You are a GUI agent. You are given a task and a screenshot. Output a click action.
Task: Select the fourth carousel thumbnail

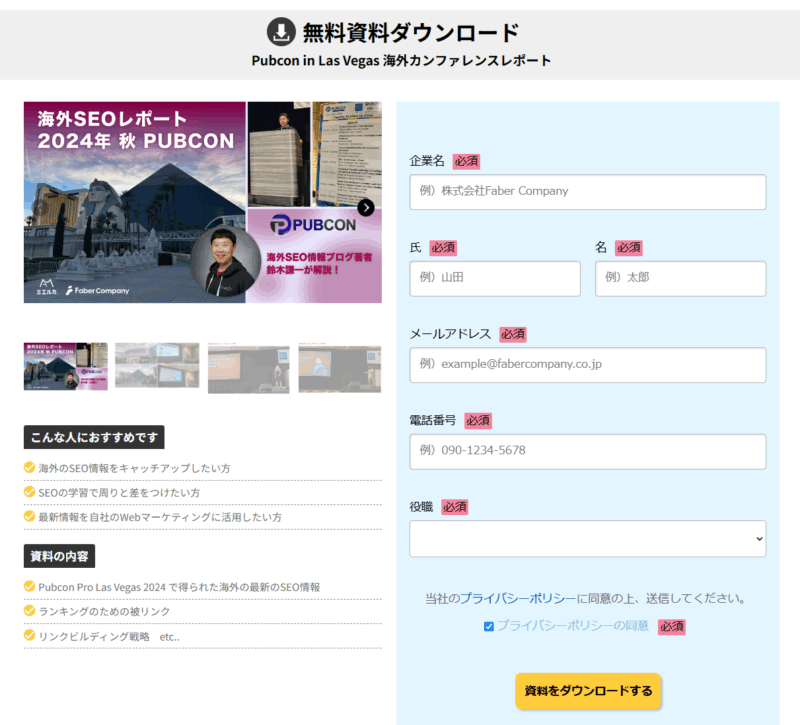coord(340,369)
